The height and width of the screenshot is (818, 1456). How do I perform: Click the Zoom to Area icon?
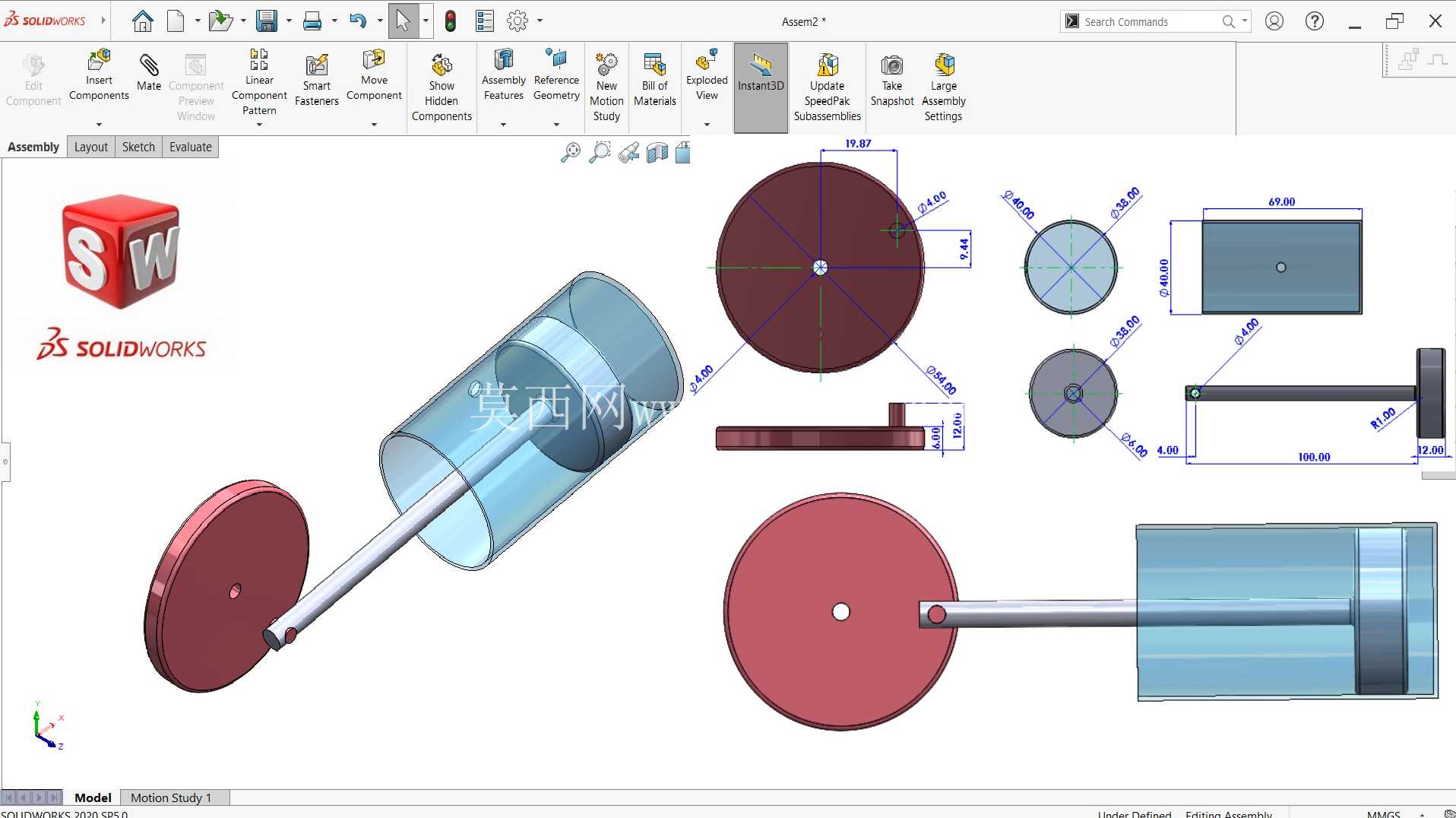point(600,153)
